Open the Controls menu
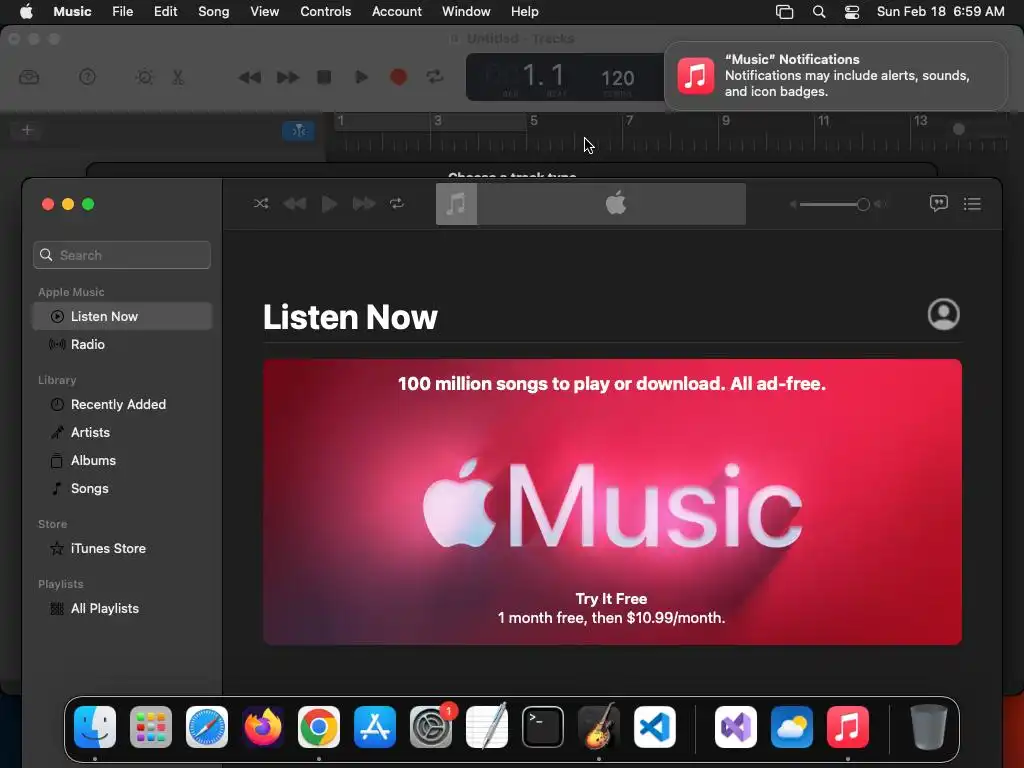This screenshot has height=768, width=1024. tap(325, 11)
